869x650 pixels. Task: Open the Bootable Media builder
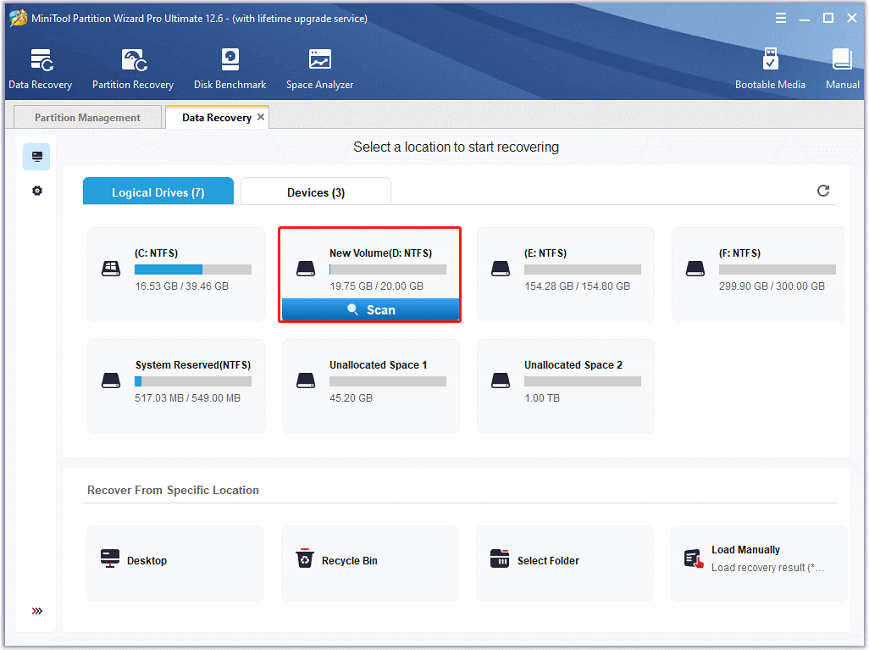coord(770,69)
